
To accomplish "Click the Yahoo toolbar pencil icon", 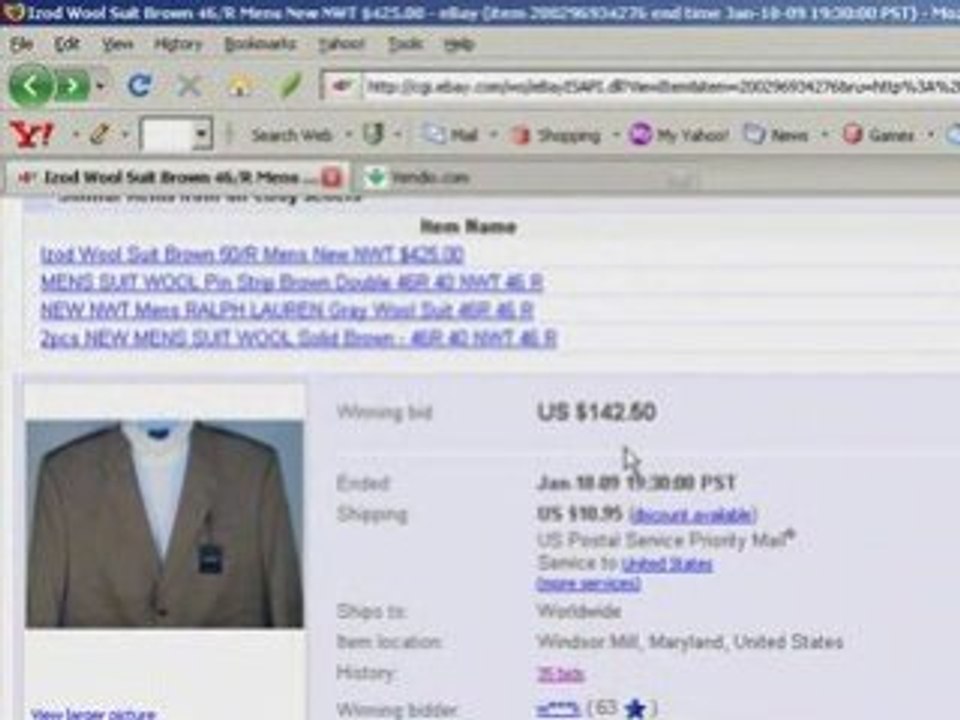I will click(100, 134).
